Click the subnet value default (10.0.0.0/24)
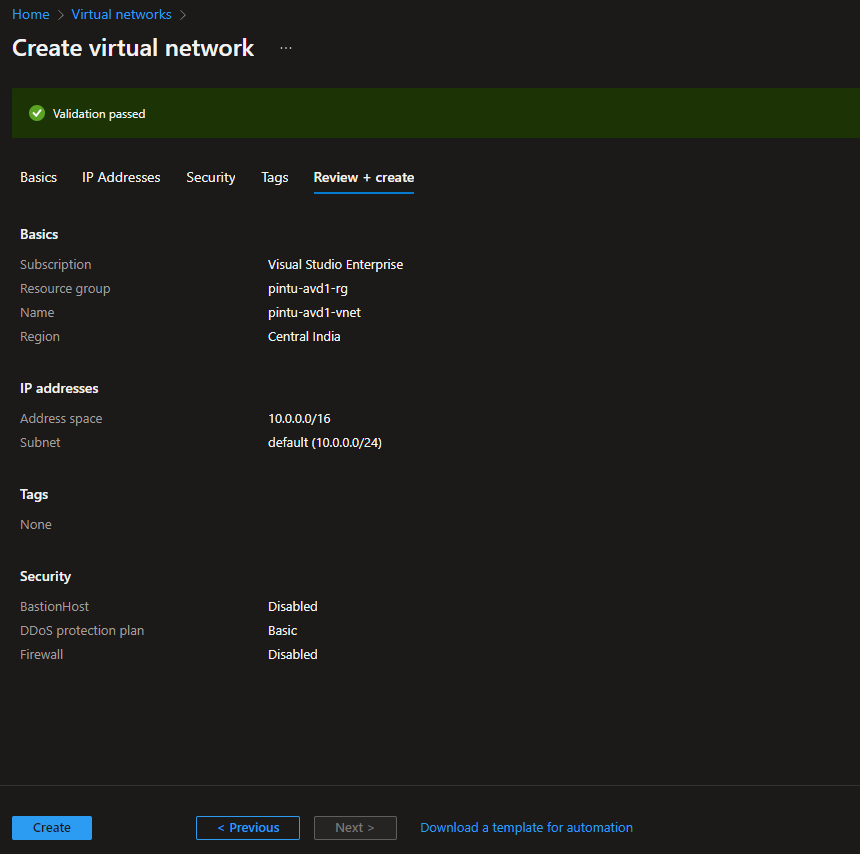 pyautogui.click(x=325, y=443)
